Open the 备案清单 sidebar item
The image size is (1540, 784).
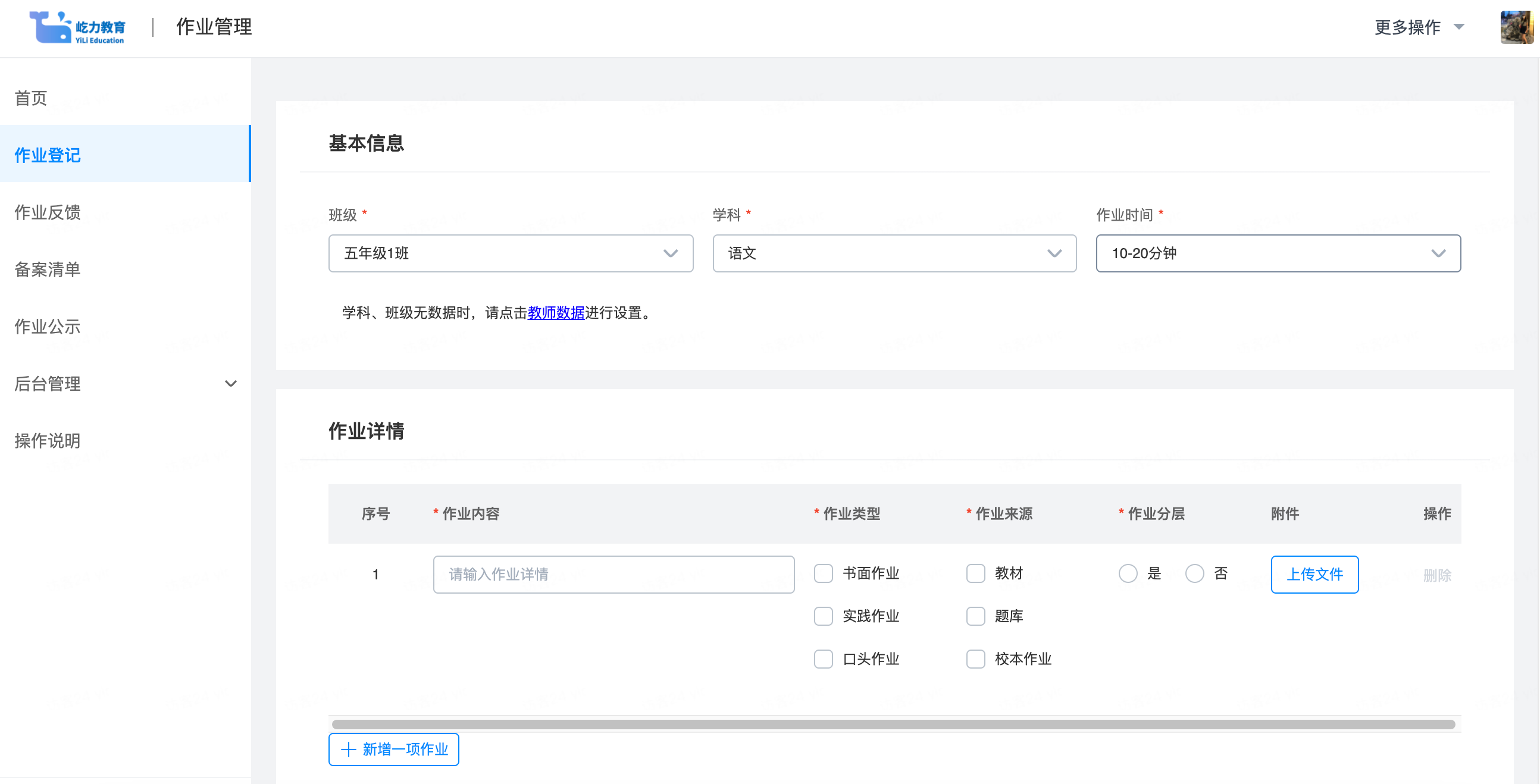[x=48, y=269]
